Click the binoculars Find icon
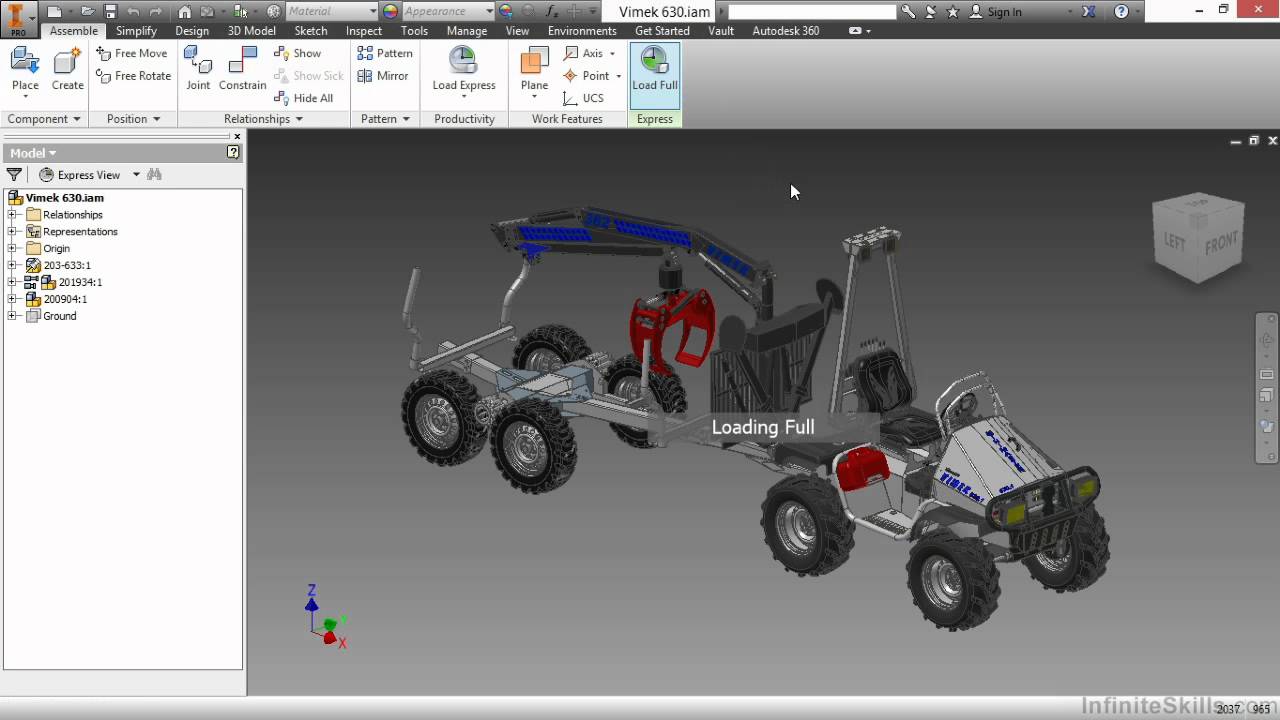The width and height of the screenshot is (1280, 720). click(x=154, y=174)
